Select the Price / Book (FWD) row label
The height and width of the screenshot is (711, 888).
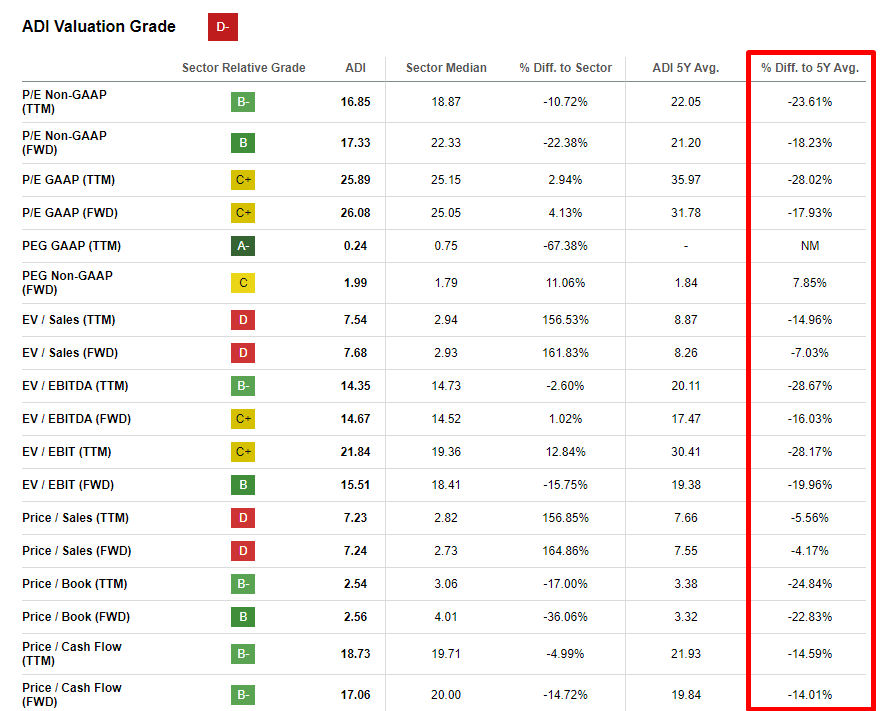click(x=76, y=617)
